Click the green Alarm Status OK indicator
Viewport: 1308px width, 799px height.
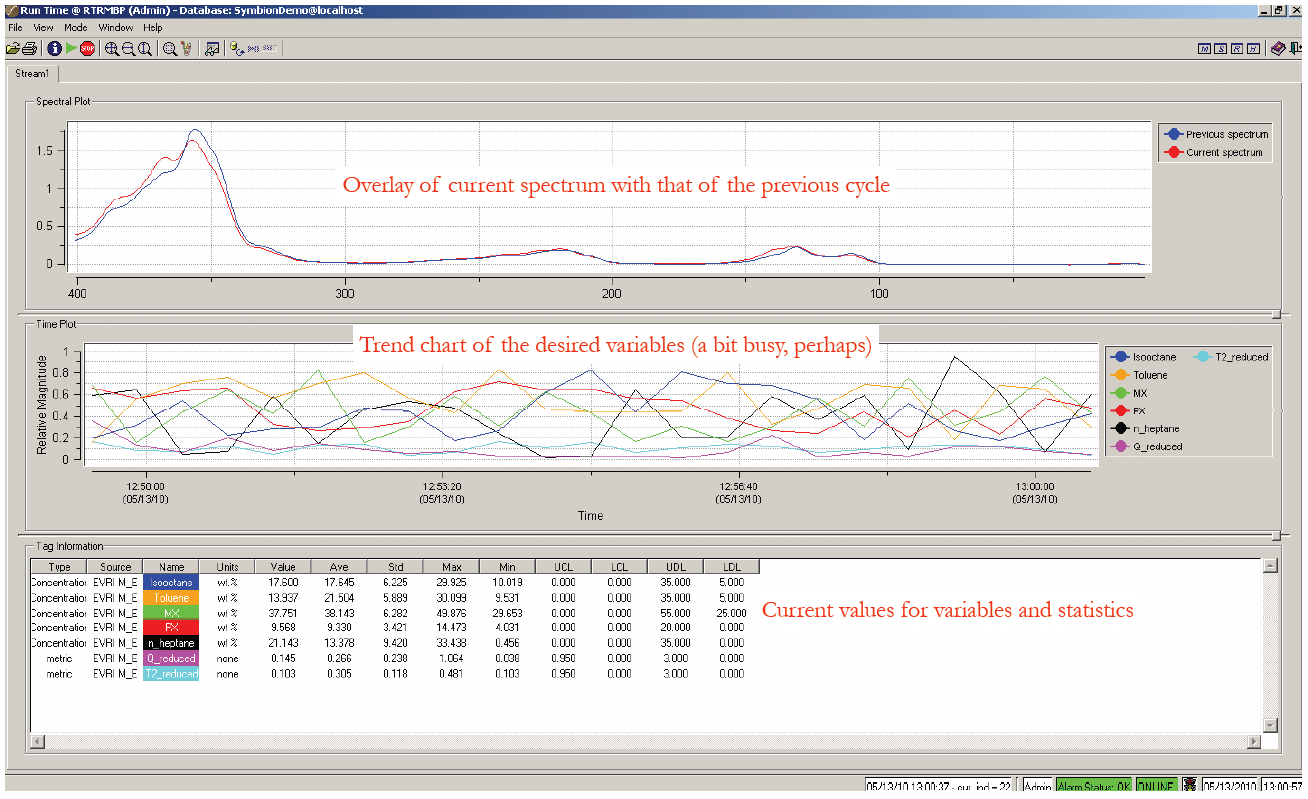point(1093,788)
